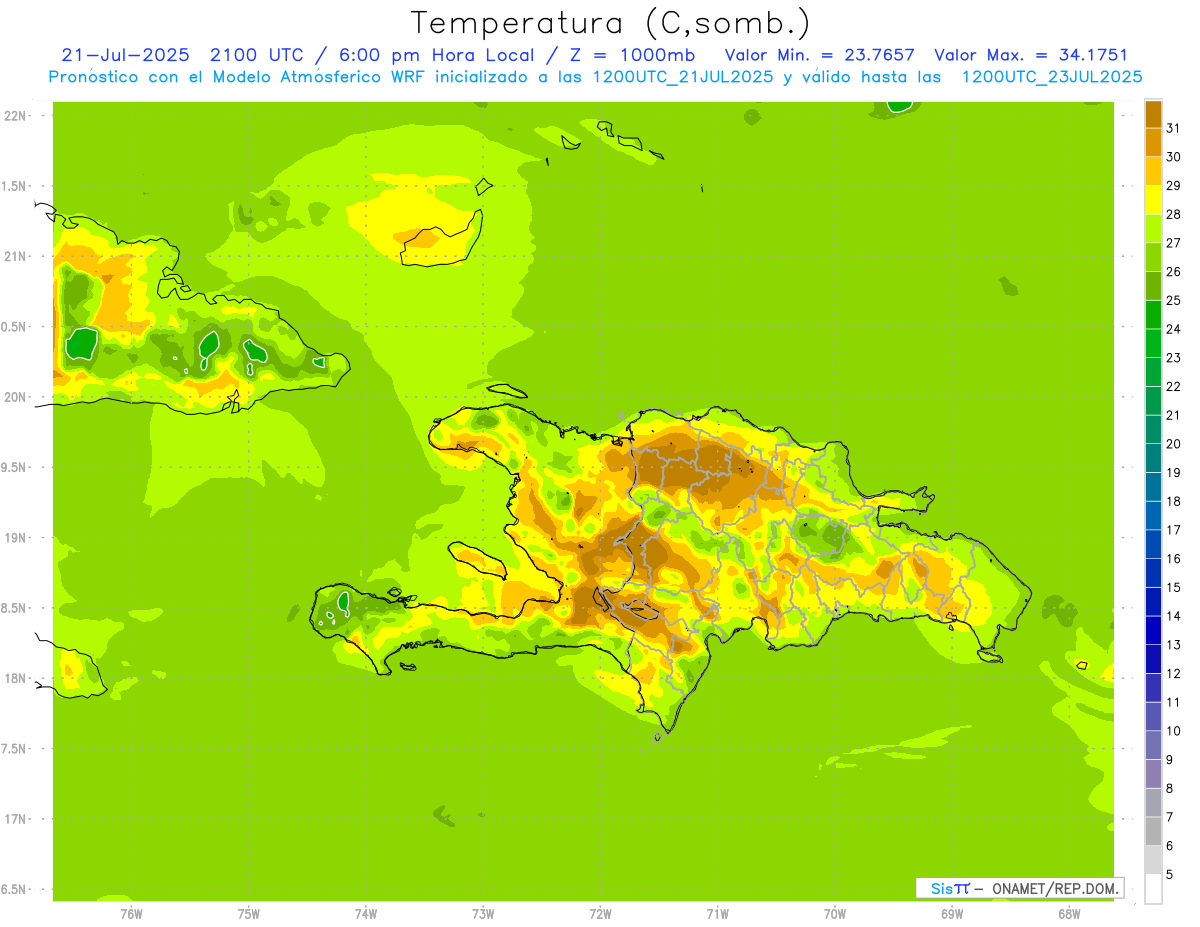Screen dimensions: 1200x927
Task: Click the legend value '28'
Action: [x=1173, y=213]
